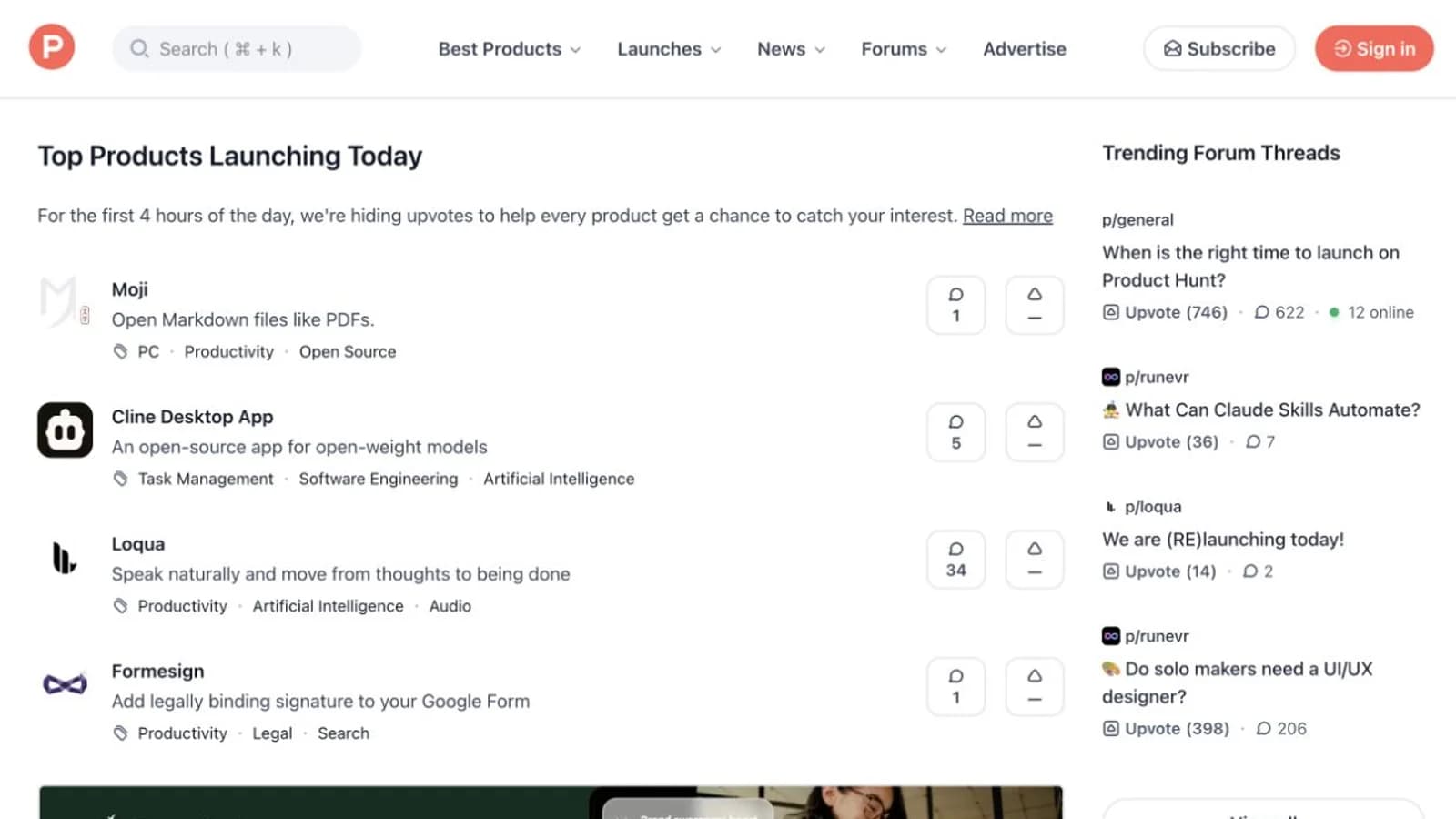Image resolution: width=1456 pixels, height=819 pixels.
Task: Open the Loqua product title
Action: point(138,544)
